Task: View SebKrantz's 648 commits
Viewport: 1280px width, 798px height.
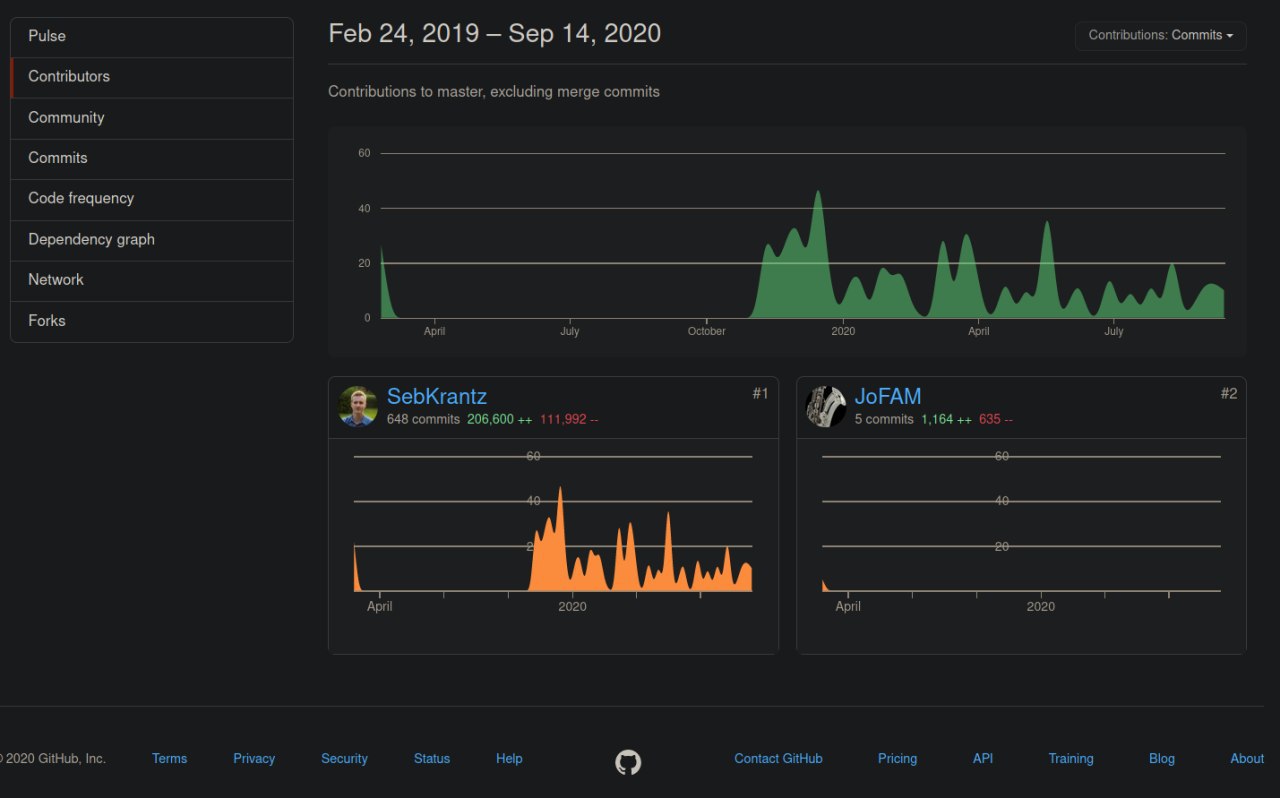Action: pyautogui.click(x=423, y=420)
